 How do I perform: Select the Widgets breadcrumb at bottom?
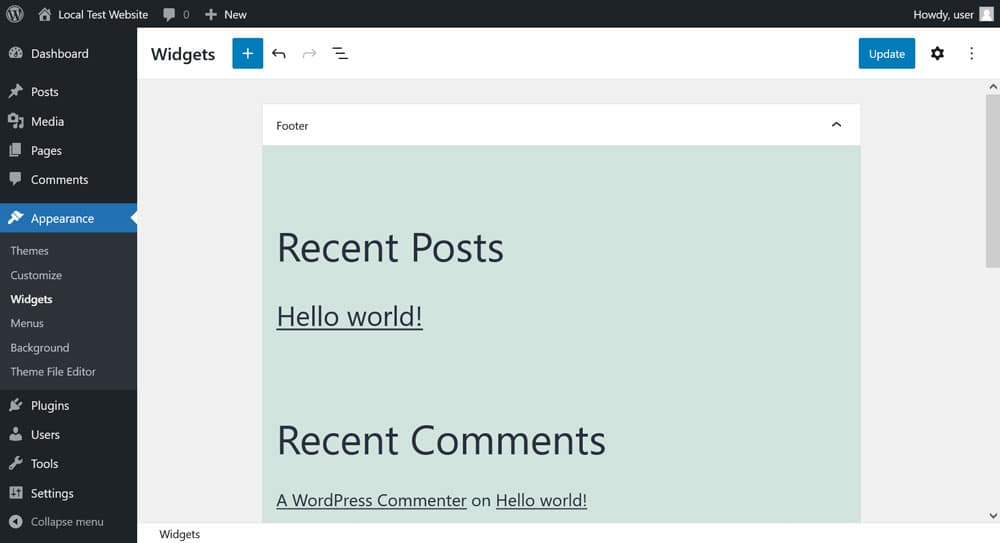click(x=180, y=534)
